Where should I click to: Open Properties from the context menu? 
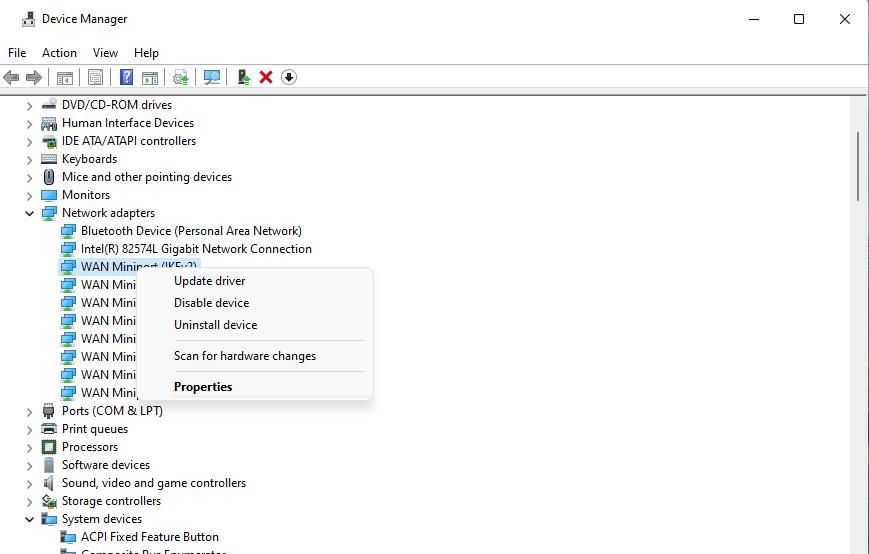tap(203, 387)
